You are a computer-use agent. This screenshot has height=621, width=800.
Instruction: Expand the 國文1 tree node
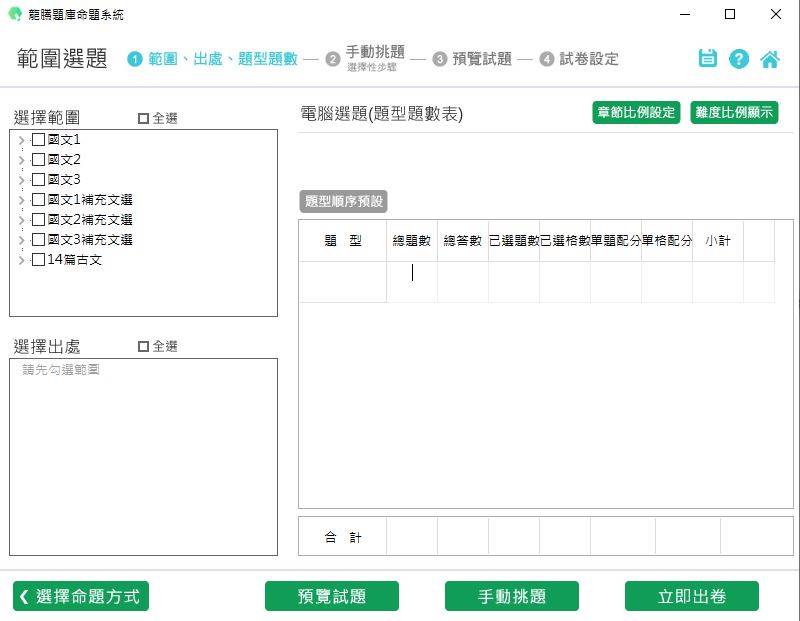tap(21, 140)
